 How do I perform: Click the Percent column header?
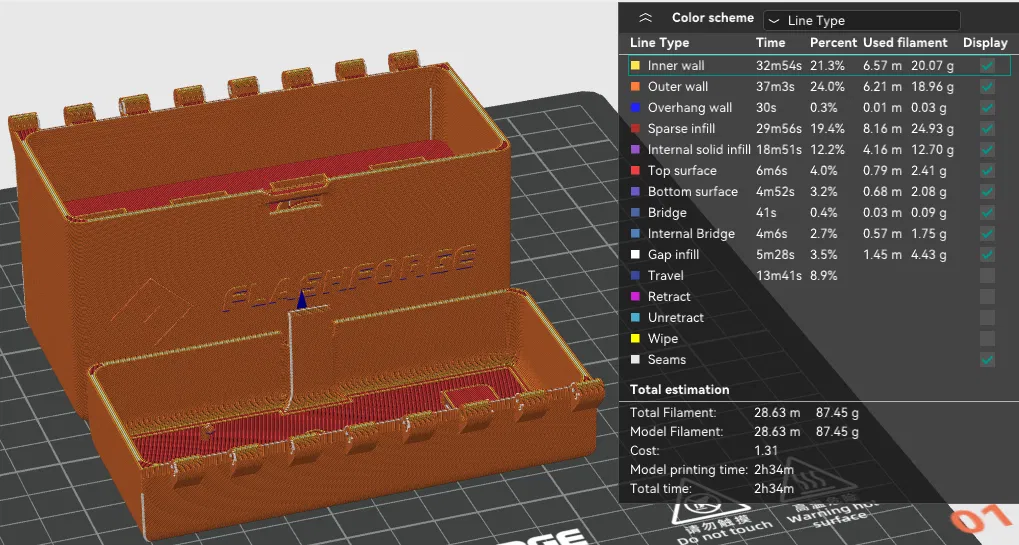(x=833, y=43)
